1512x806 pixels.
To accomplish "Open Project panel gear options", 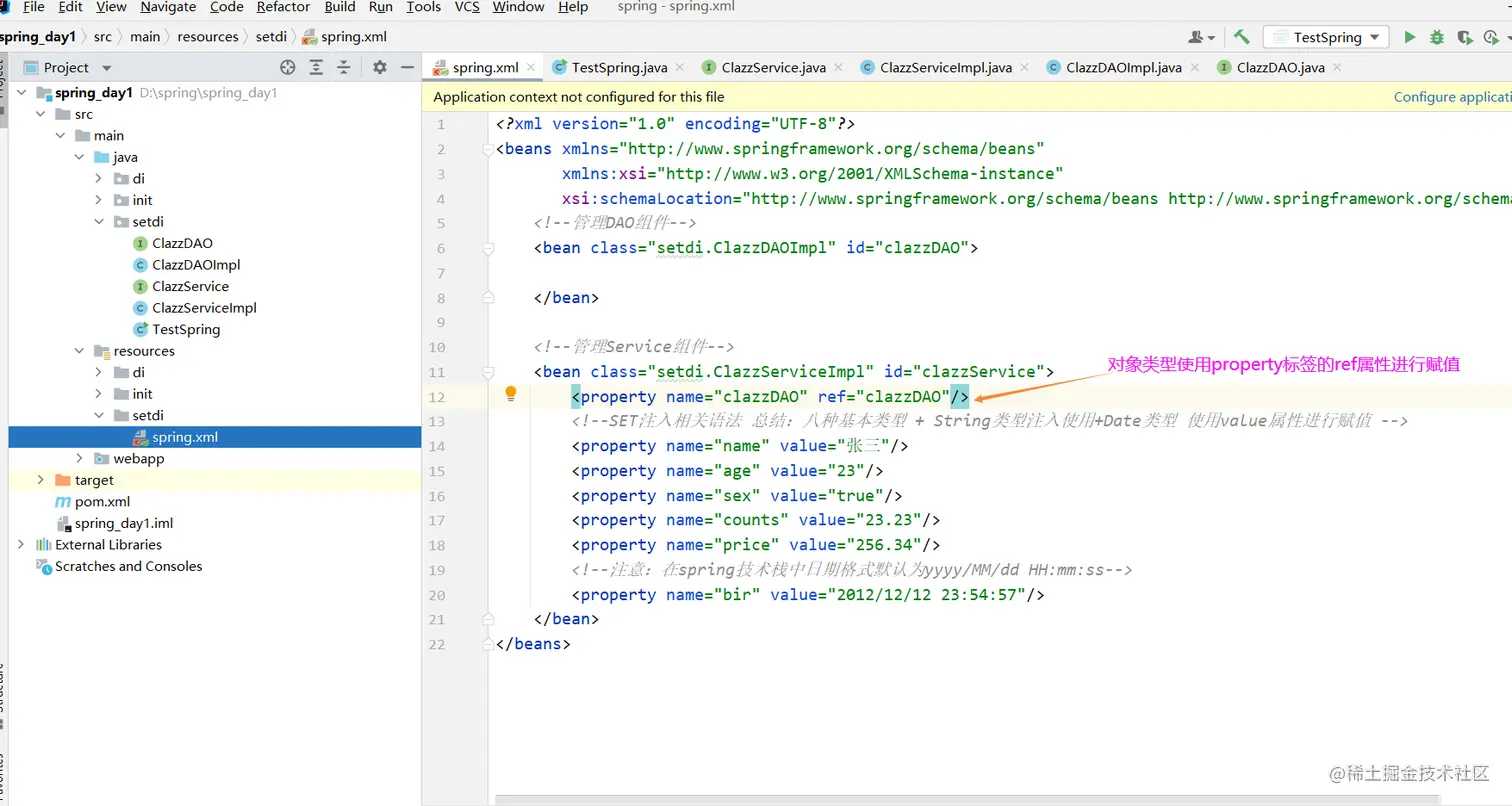I will pyautogui.click(x=379, y=67).
